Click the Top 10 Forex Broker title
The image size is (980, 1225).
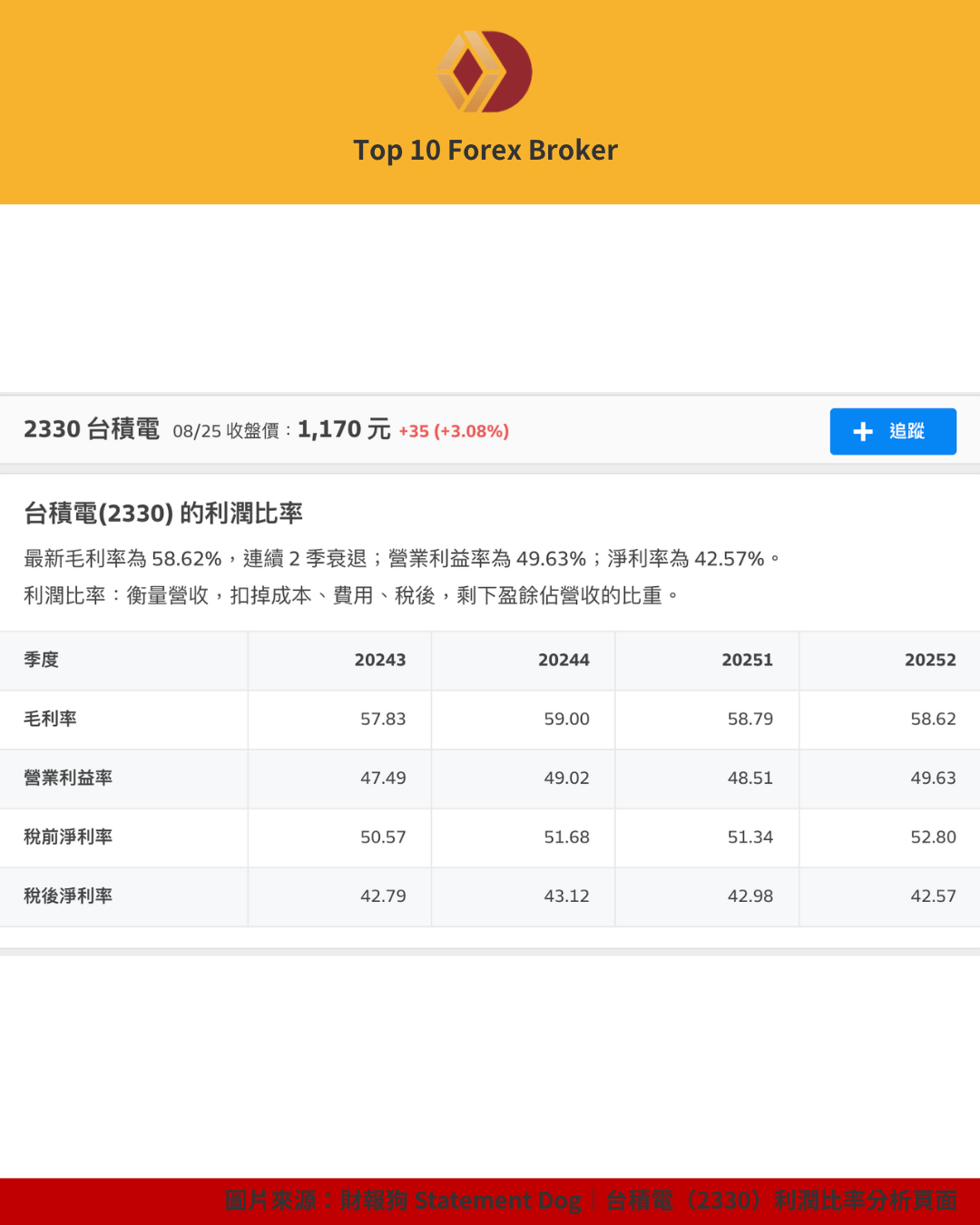(485, 150)
